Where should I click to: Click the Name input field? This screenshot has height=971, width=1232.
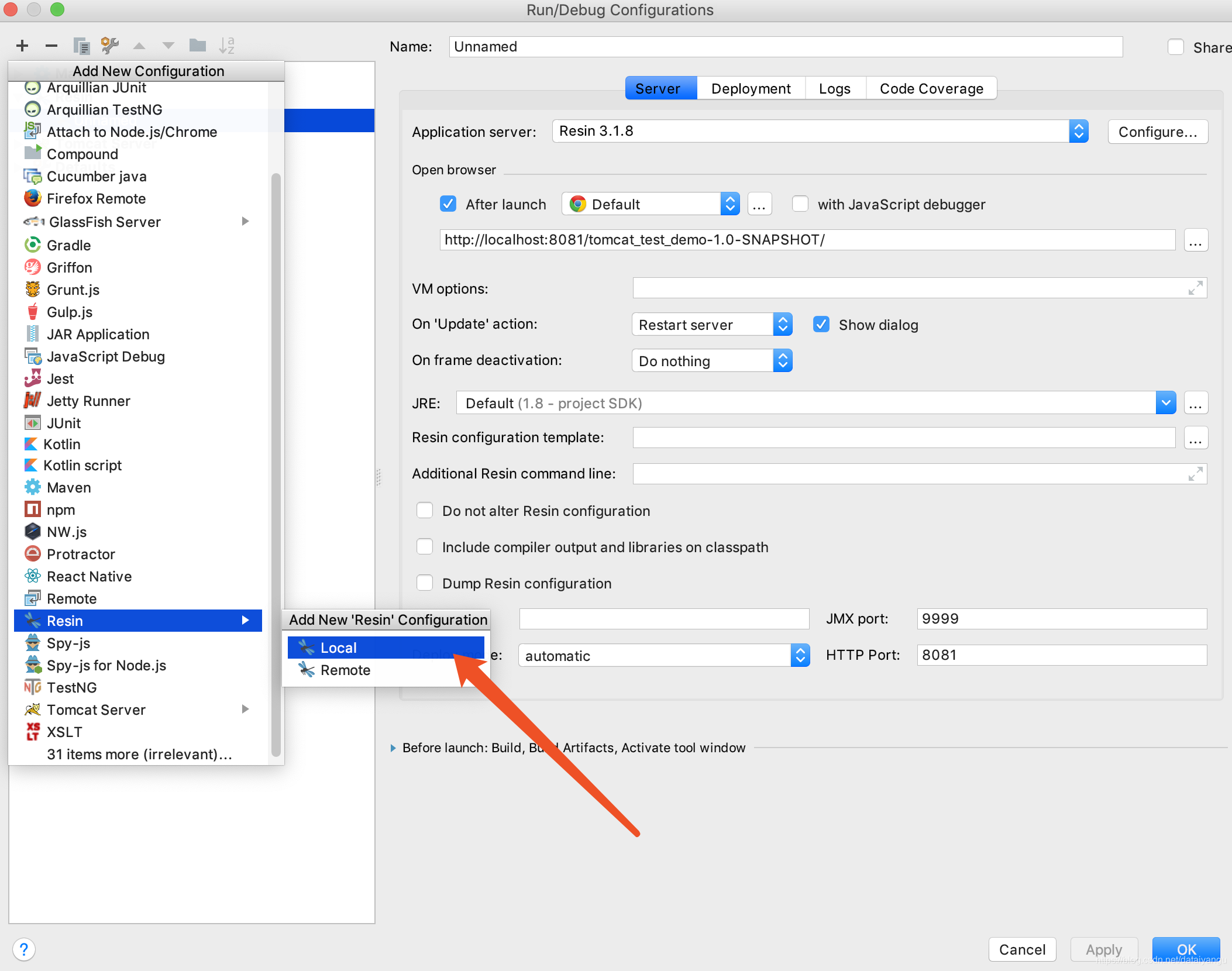(x=785, y=47)
